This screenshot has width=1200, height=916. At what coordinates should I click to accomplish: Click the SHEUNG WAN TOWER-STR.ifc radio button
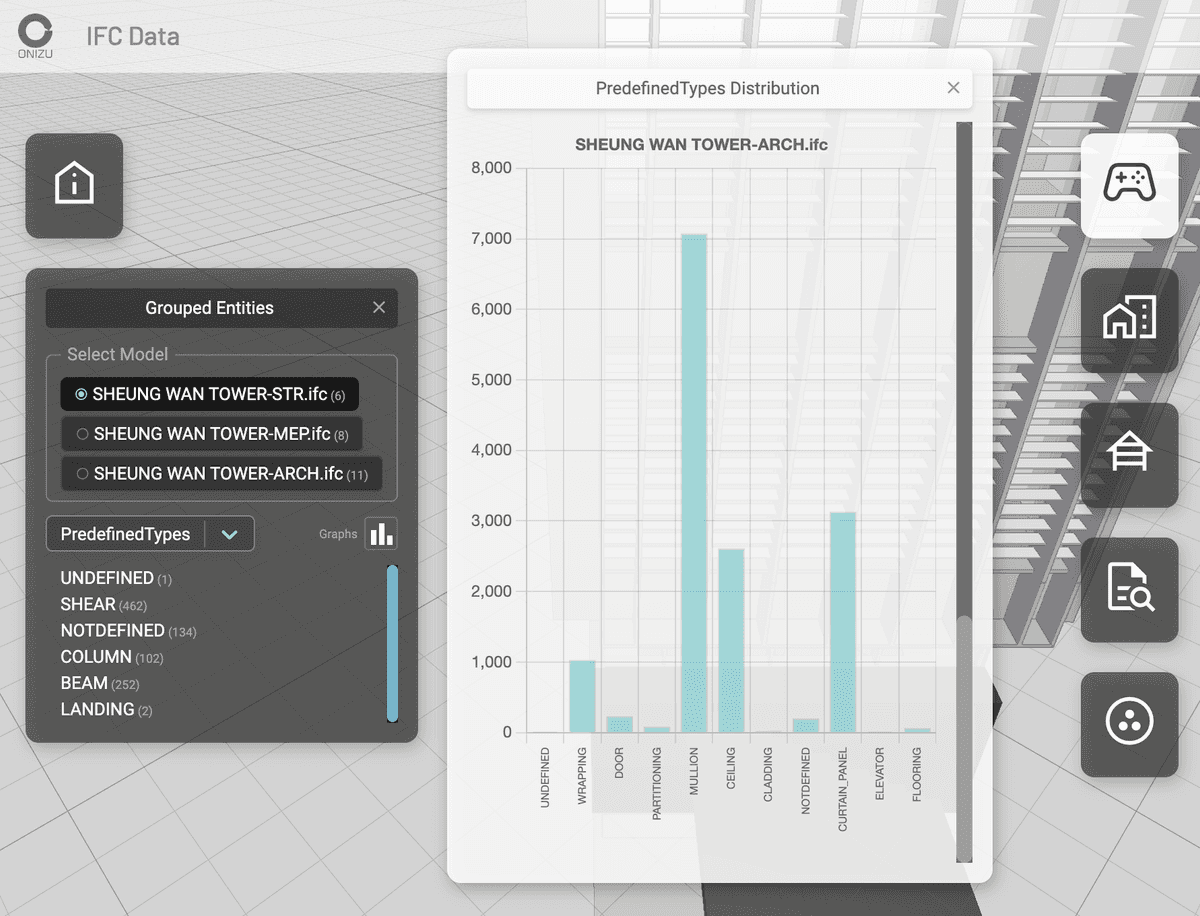[80, 394]
